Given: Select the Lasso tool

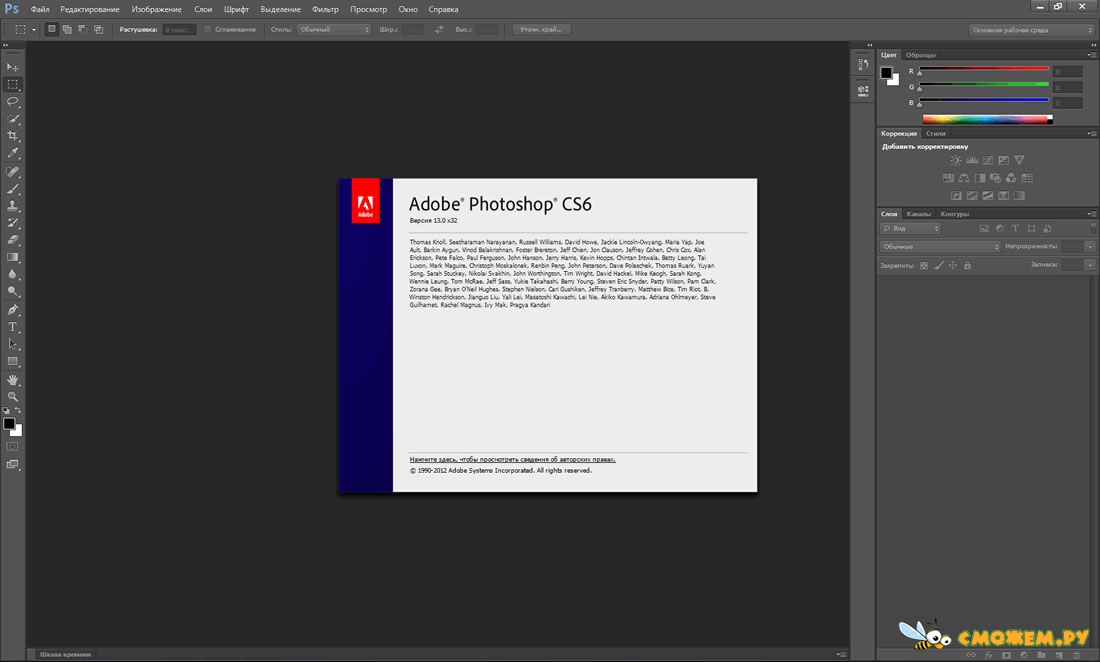Looking at the screenshot, I should pyautogui.click(x=13, y=102).
